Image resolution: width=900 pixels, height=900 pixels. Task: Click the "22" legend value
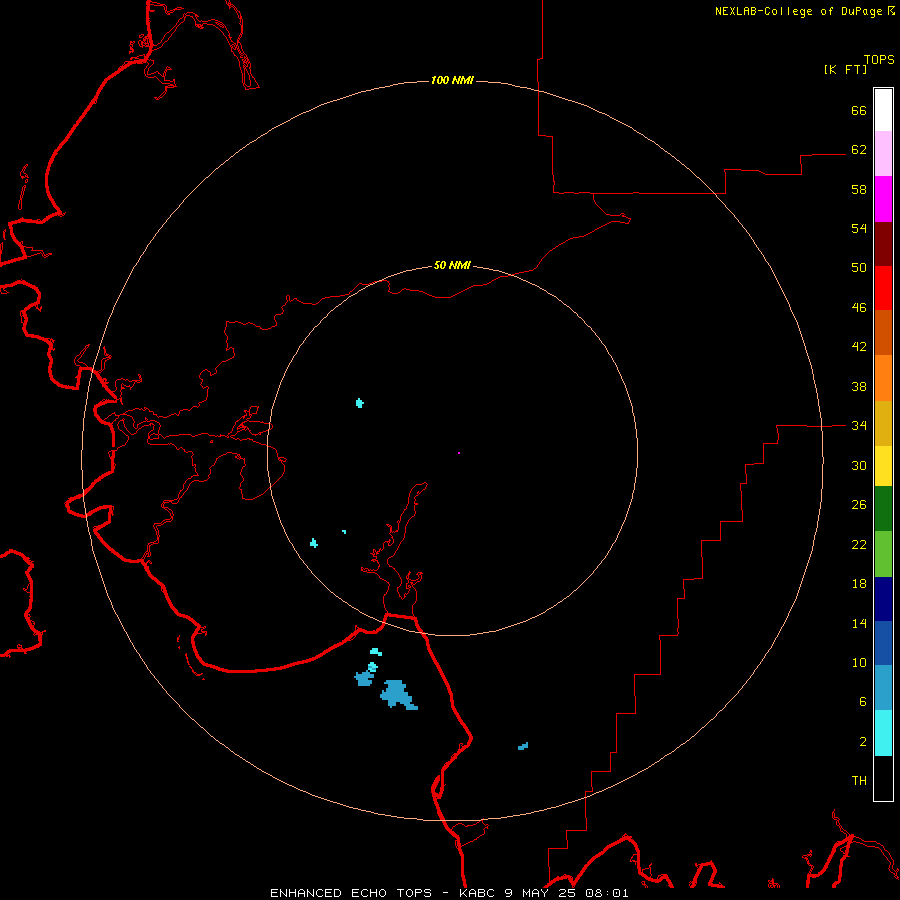coord(859,545)
